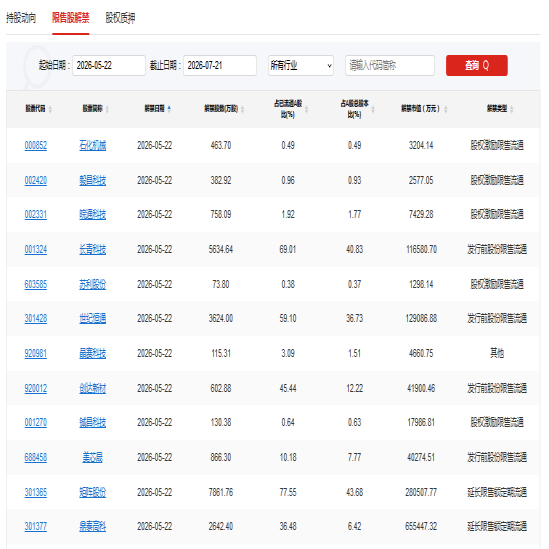Click the 69.01 circulating ratio cell
Viewport: 549px width, 549px height.
click(x=288, y=249)
